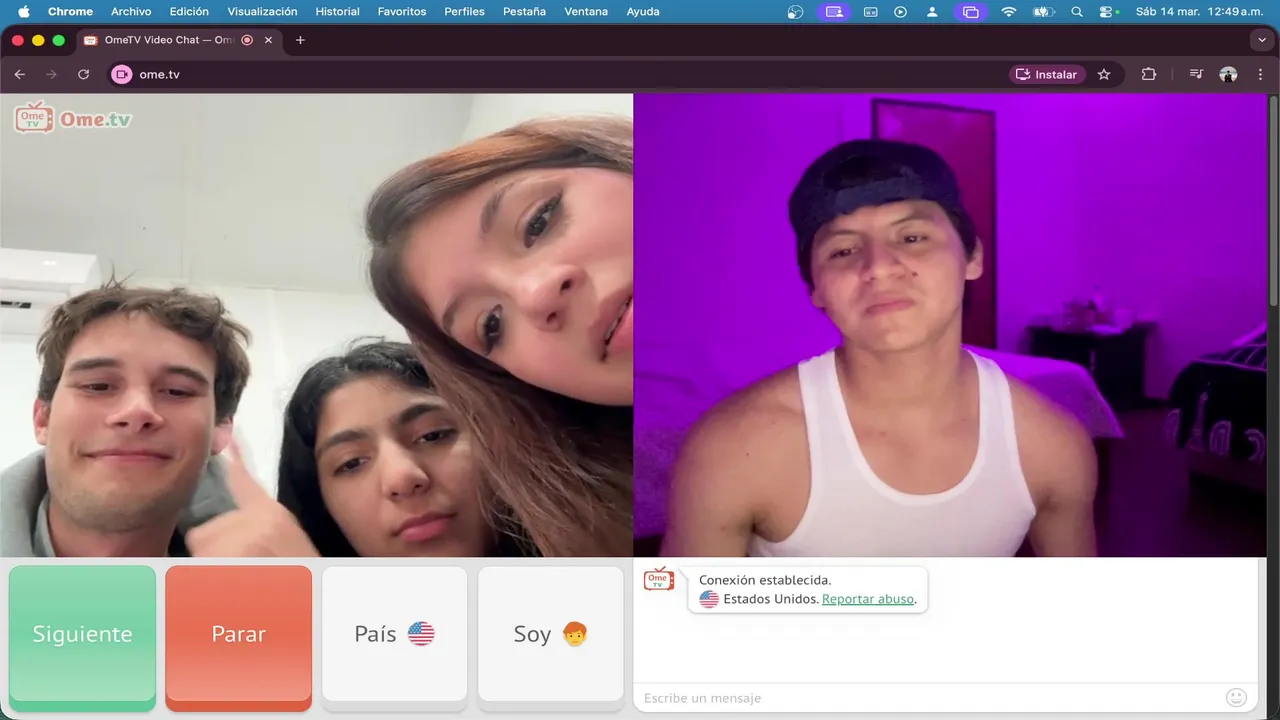
Task: Click the circular status icon in menu bar
Action: 796,12
